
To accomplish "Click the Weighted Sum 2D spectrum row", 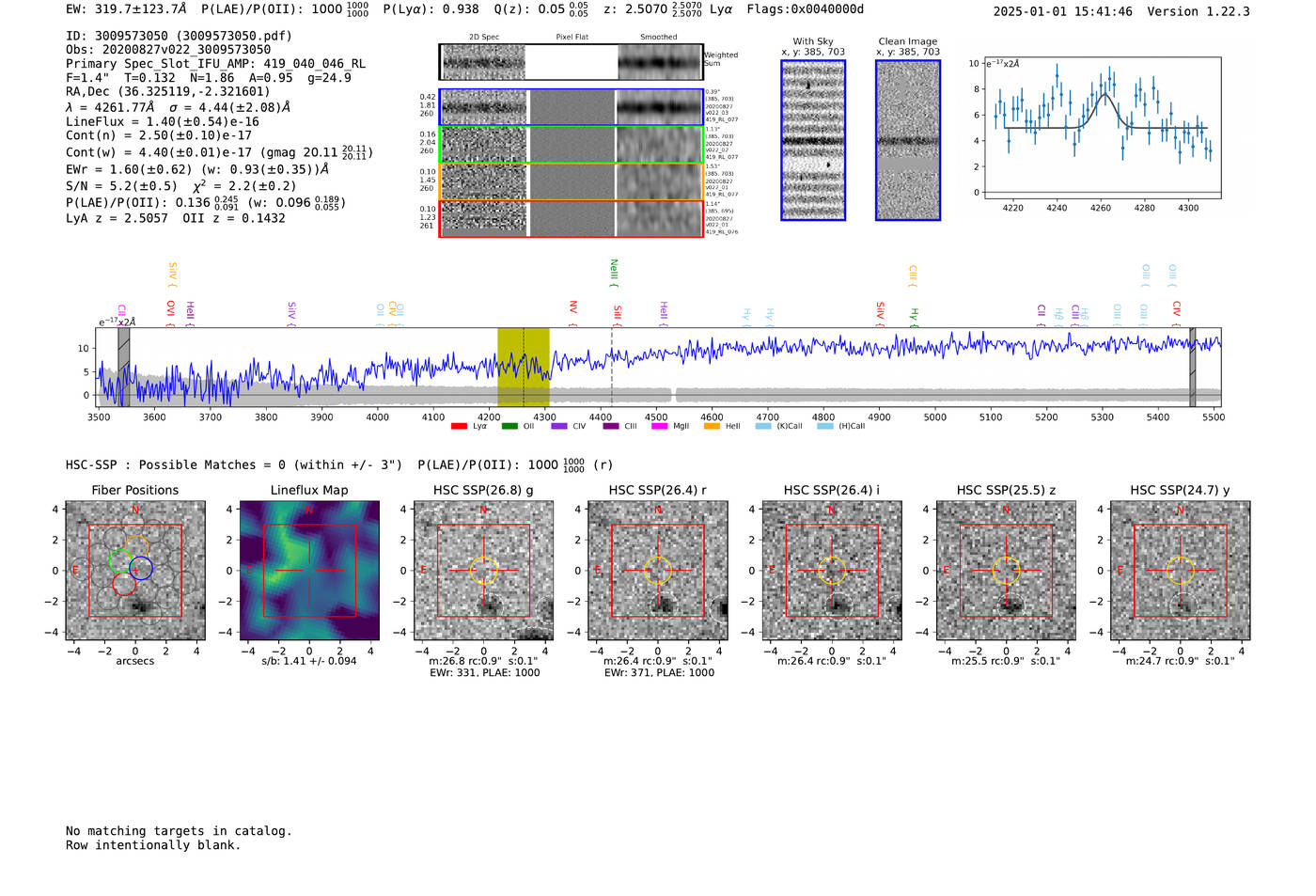I will [571, 62].
